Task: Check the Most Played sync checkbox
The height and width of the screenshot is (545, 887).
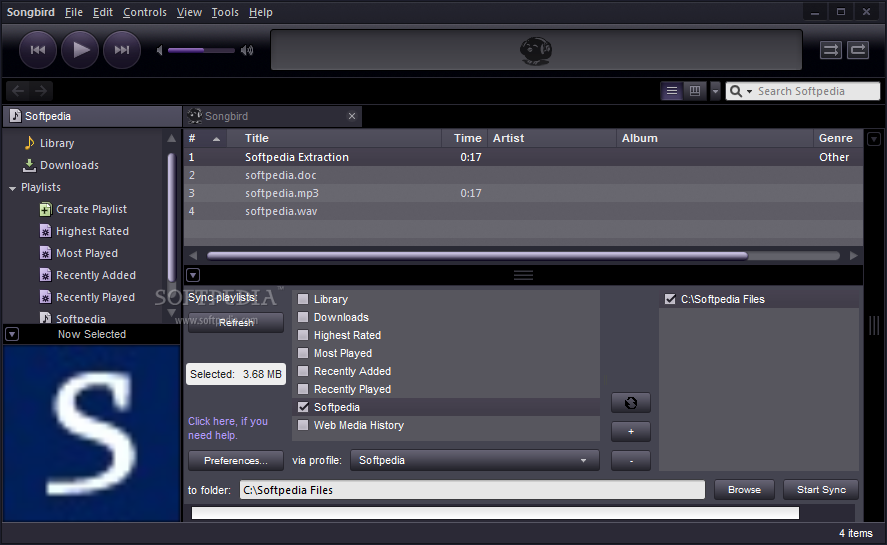Action: (x=303, y=353)
